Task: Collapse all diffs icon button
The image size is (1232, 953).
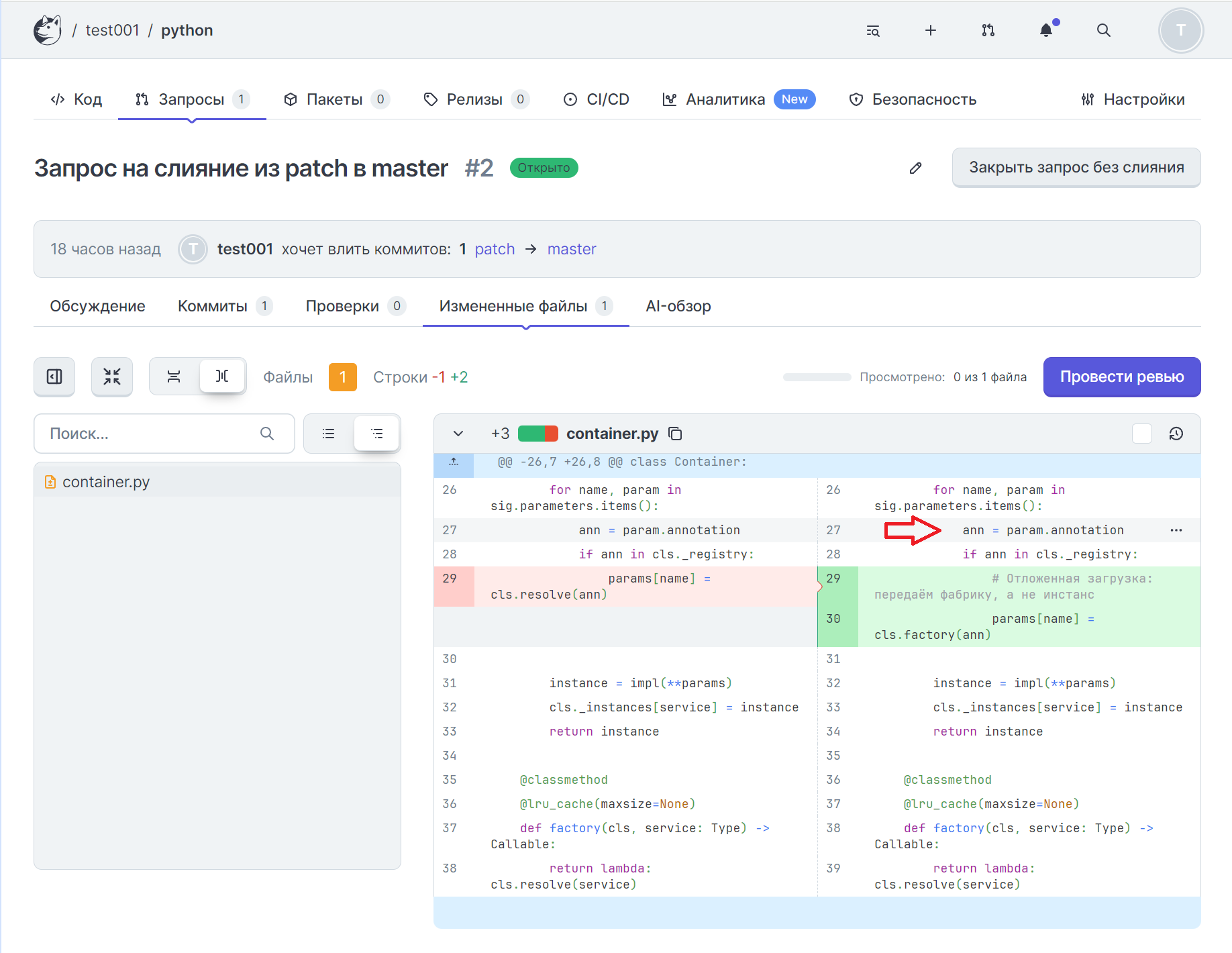Action: [112, 377]
